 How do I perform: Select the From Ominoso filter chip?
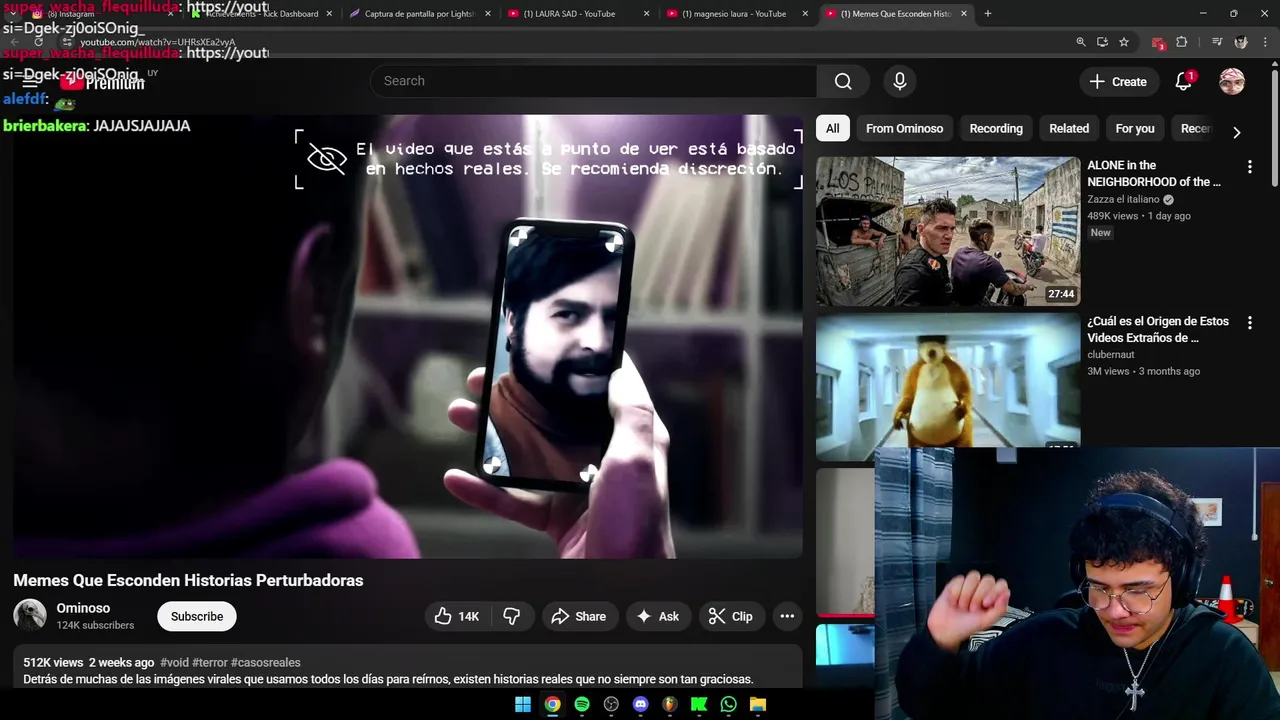[x=904, y=128]
